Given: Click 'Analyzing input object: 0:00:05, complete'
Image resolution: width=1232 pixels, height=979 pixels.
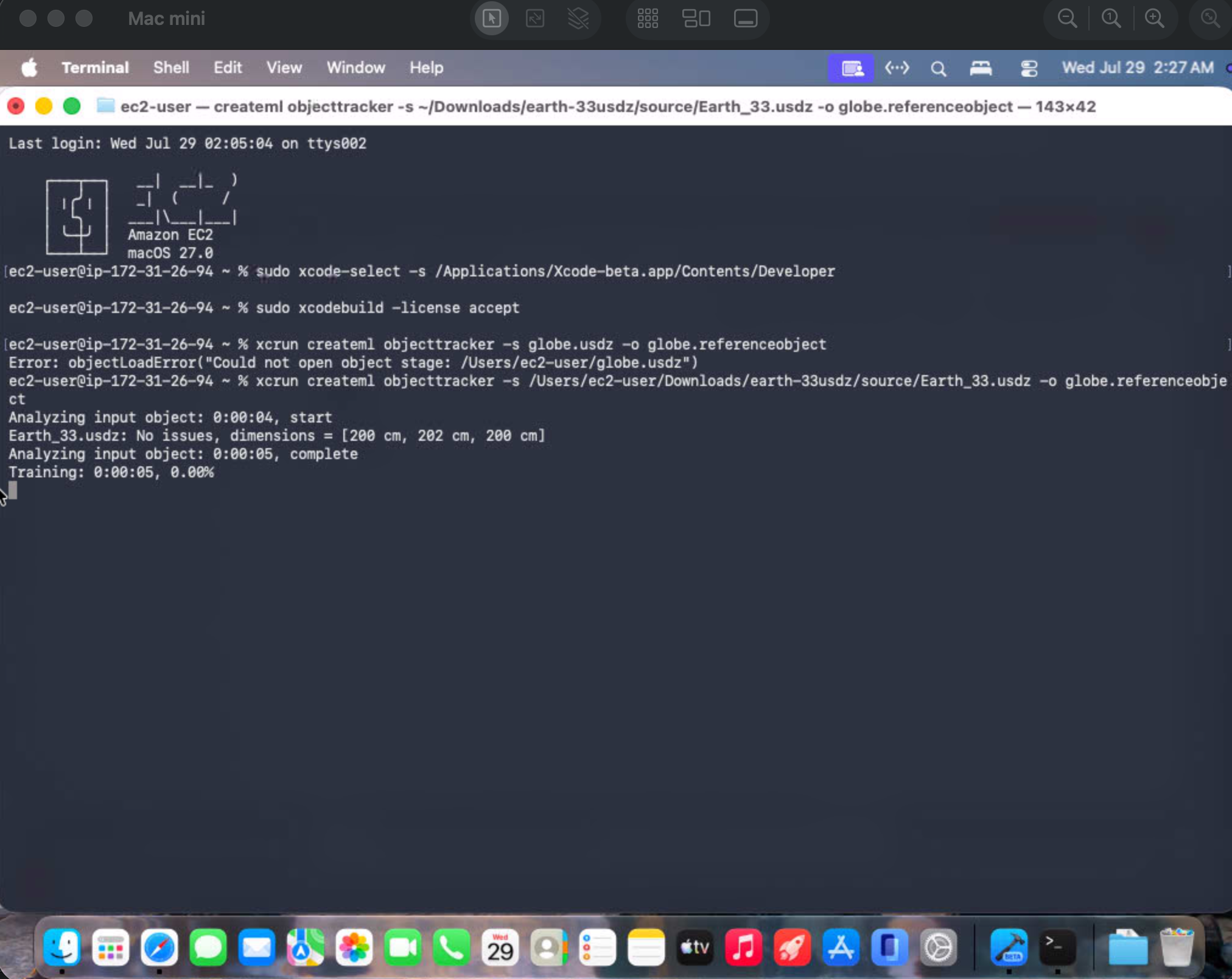Looking at the screenshot, I should (x=183, y=454).
